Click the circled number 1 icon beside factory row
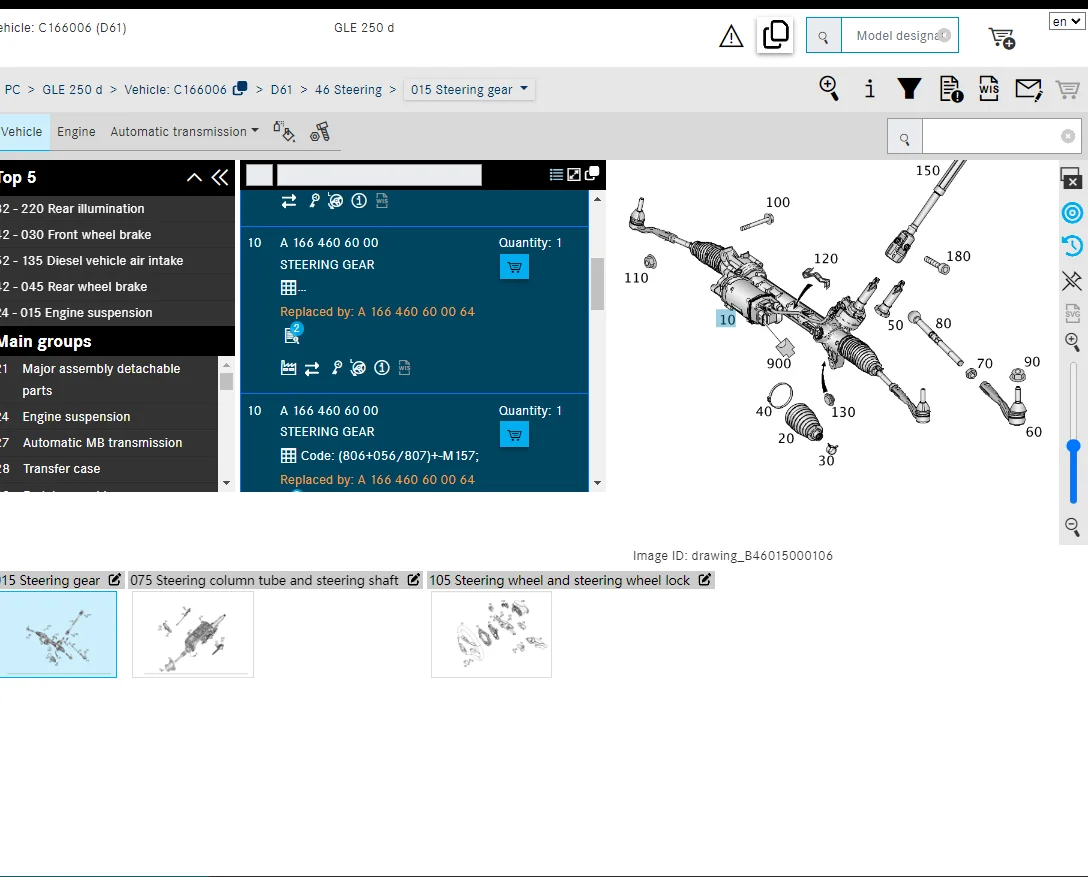The height and width of the screenshot is (877, 1088). point(382,368)
